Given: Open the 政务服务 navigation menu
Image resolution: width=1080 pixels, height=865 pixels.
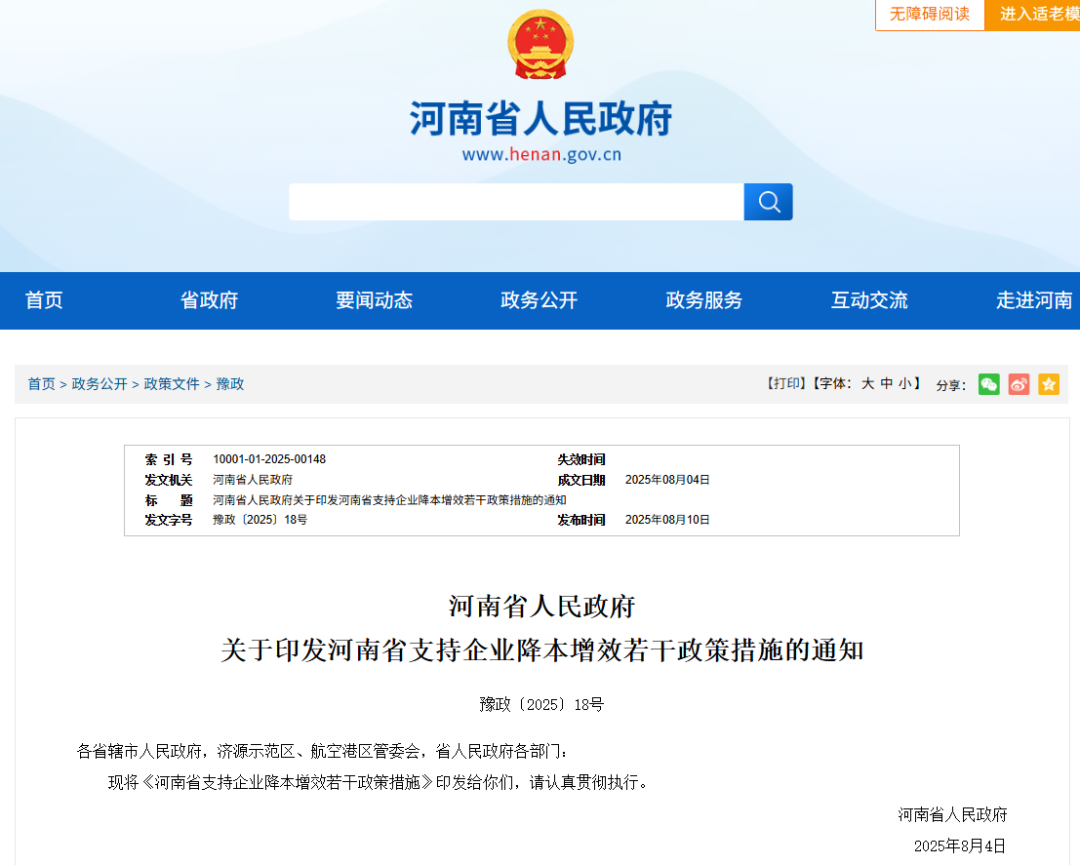Looking at the screenshot, I should click(703, 300).
